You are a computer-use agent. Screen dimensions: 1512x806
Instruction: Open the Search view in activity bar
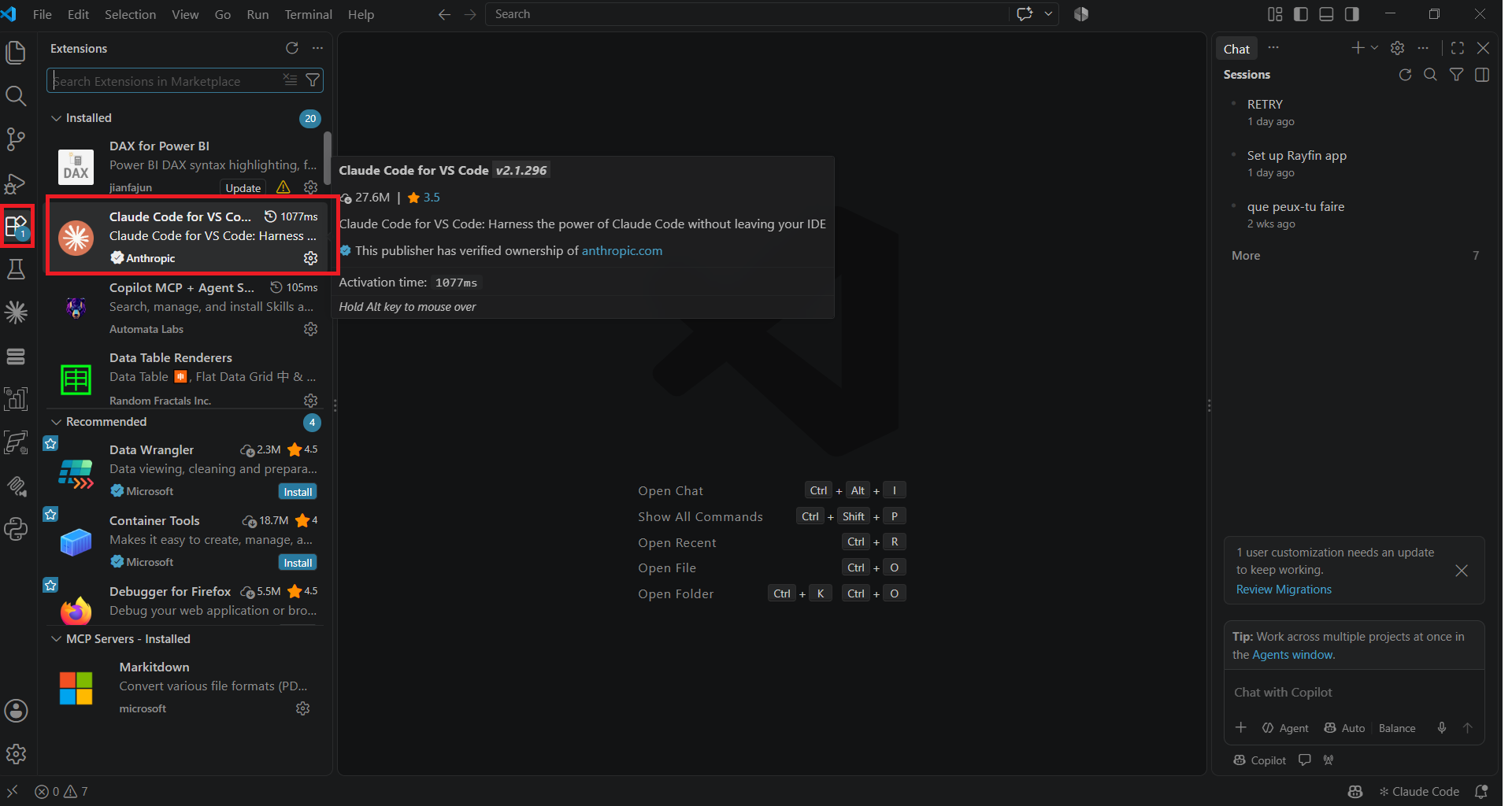(16, 96)
